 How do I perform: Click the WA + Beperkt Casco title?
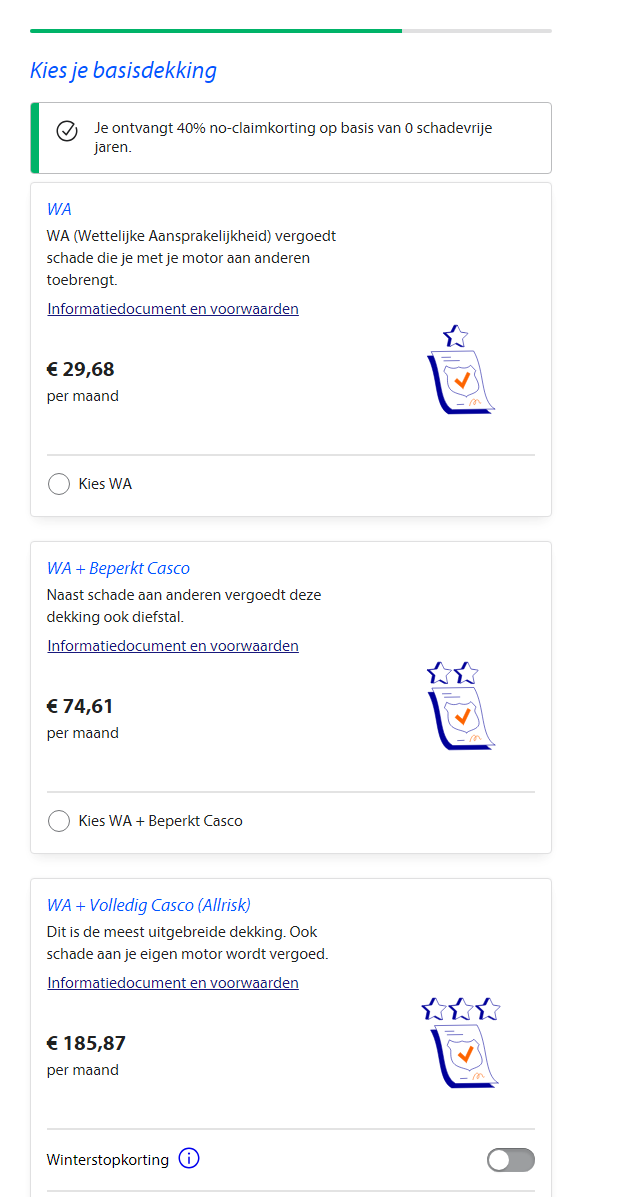(118, 568)
